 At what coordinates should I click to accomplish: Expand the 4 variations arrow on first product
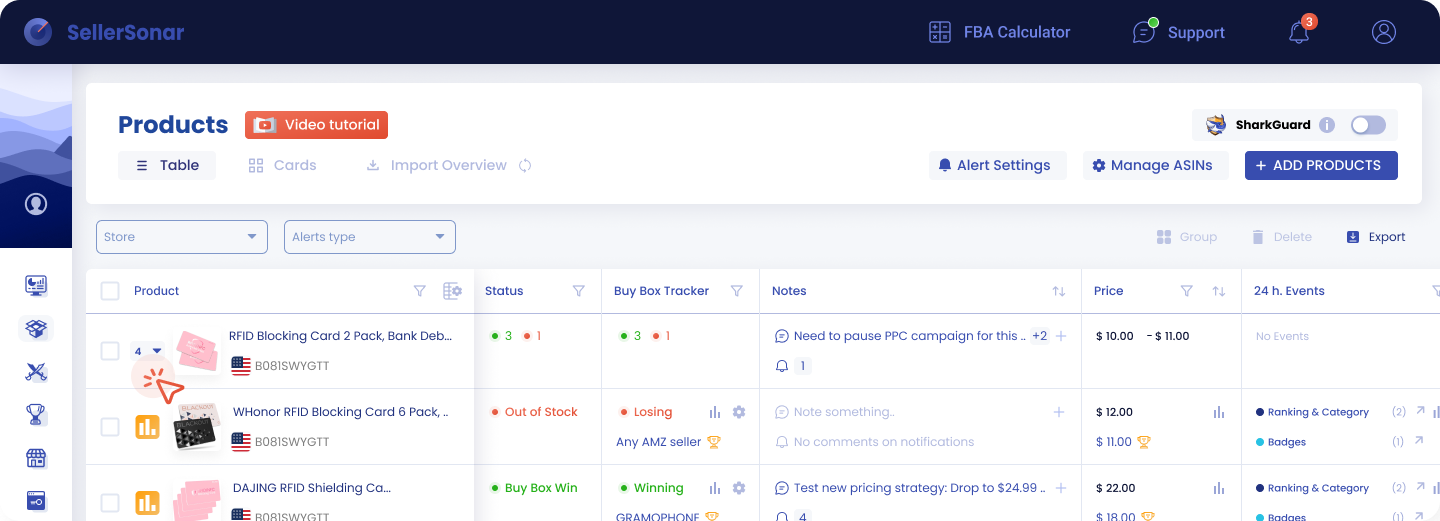point(157,351)
